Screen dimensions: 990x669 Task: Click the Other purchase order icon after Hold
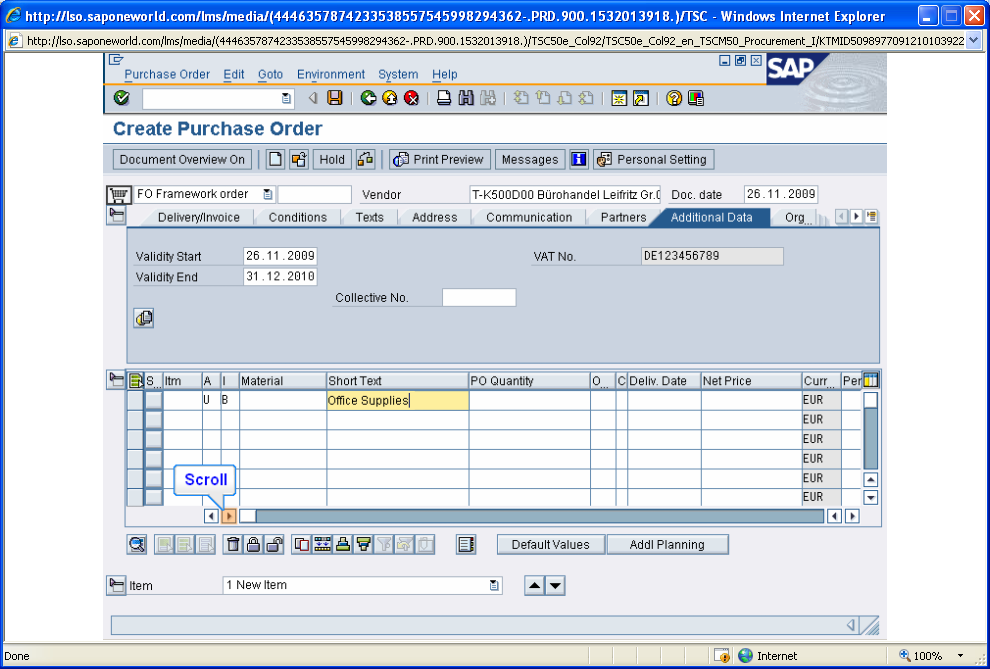click(366, 160)
